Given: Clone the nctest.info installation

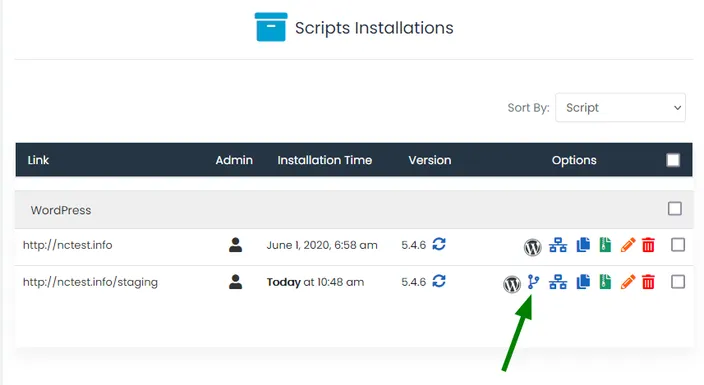Looking at the screenshot, I should (583, 245).
